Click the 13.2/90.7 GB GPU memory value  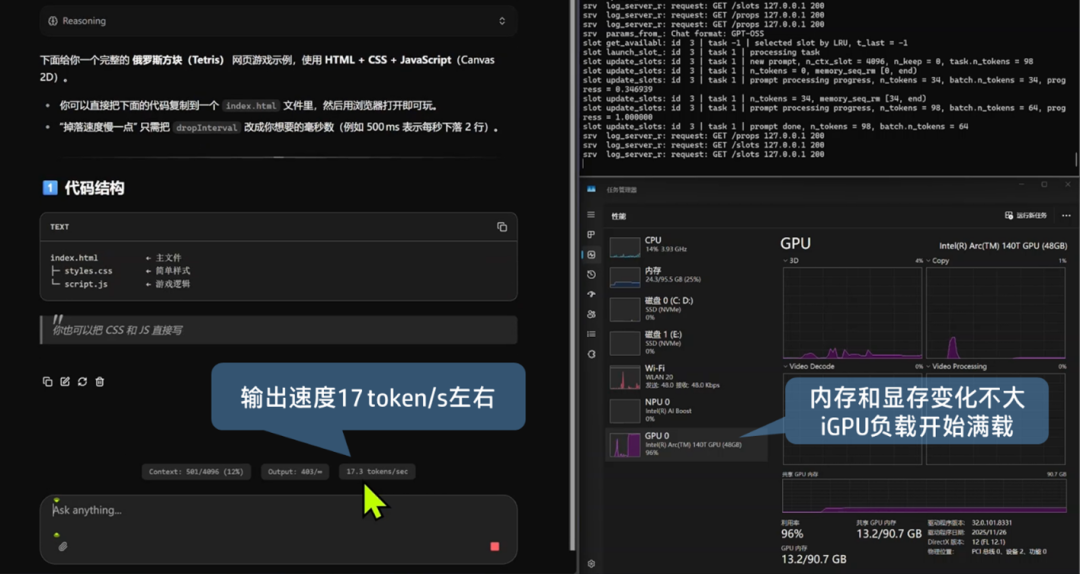click(x=813, y=559)
